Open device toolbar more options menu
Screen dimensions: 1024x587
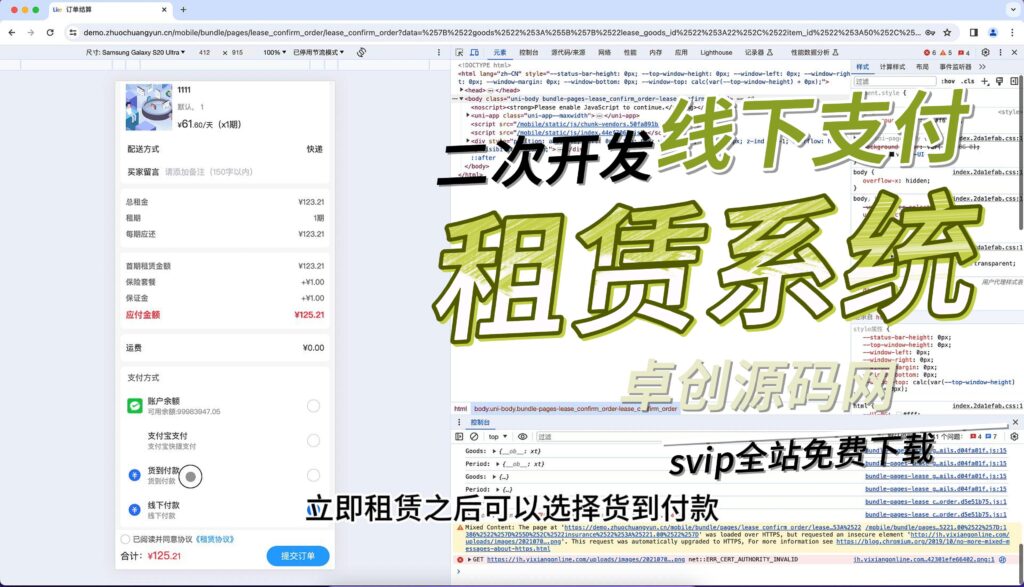[x=439, y=52]
